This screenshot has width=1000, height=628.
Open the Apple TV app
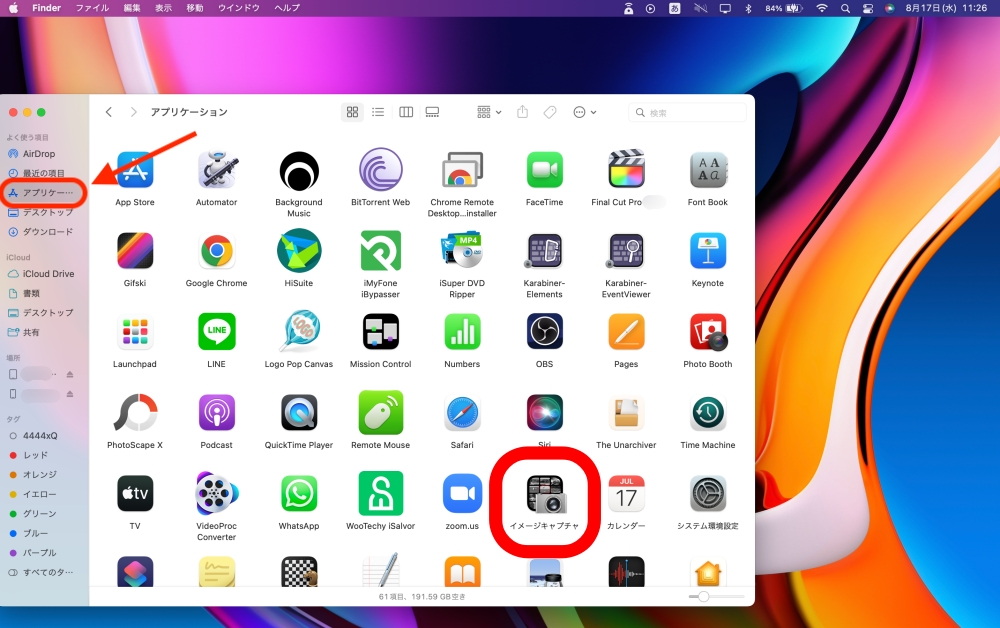tap(135, 493)
